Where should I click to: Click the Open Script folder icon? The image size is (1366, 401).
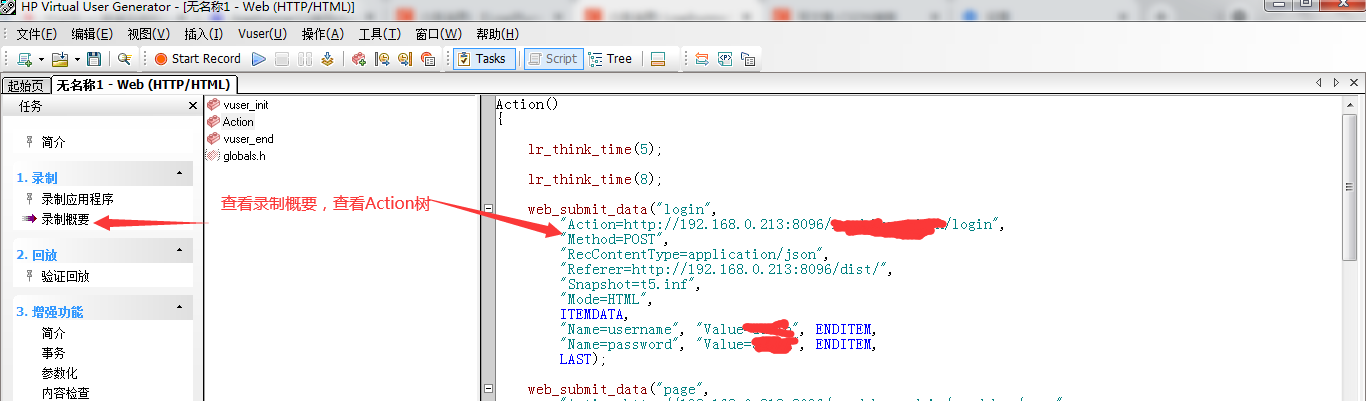click(x=59, y=59)
